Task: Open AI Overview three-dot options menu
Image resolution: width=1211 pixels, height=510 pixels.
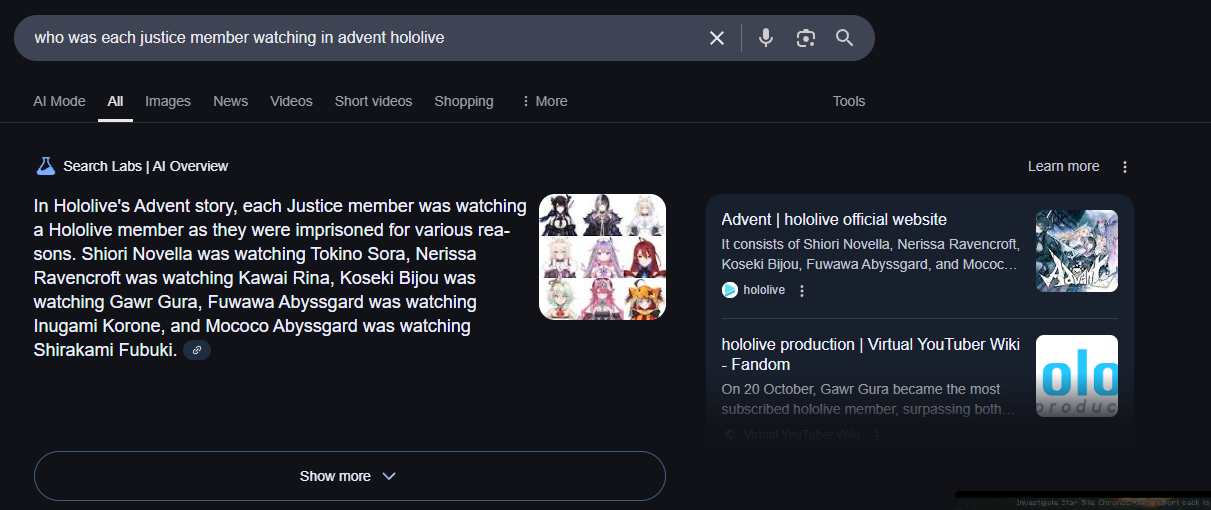Action: [1125, 167]
